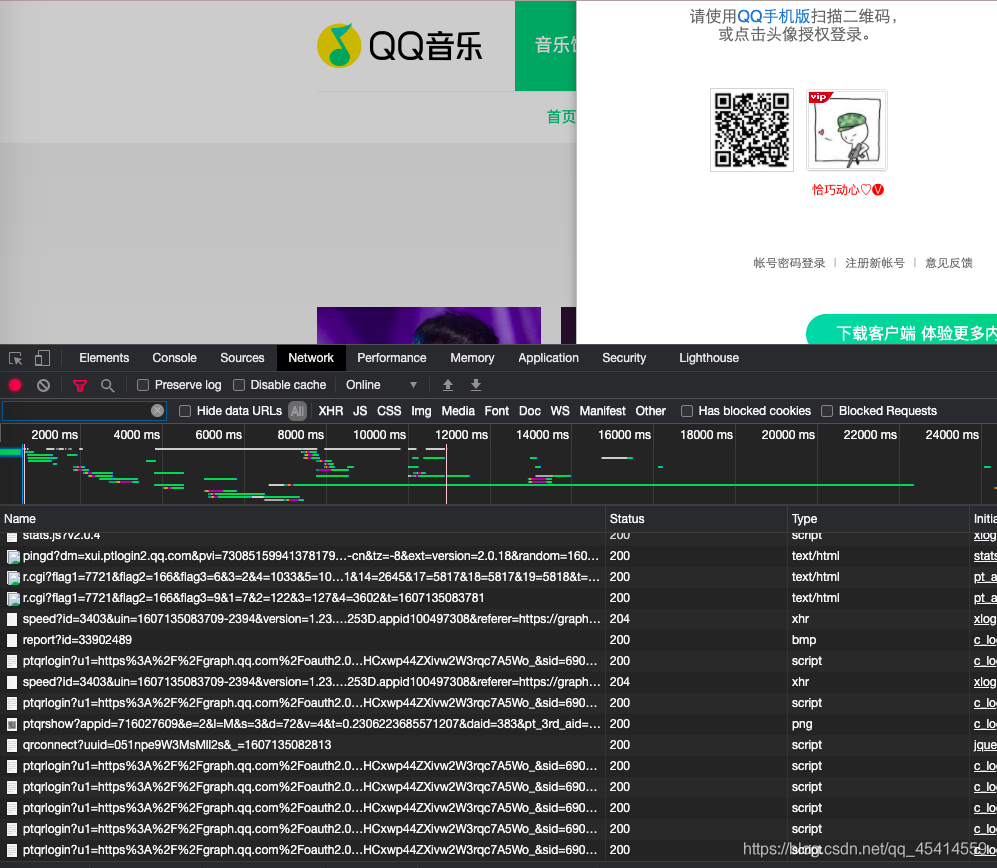Switch to the Application tab
Viewport: 997px width, 868px height.
[549, 358]
